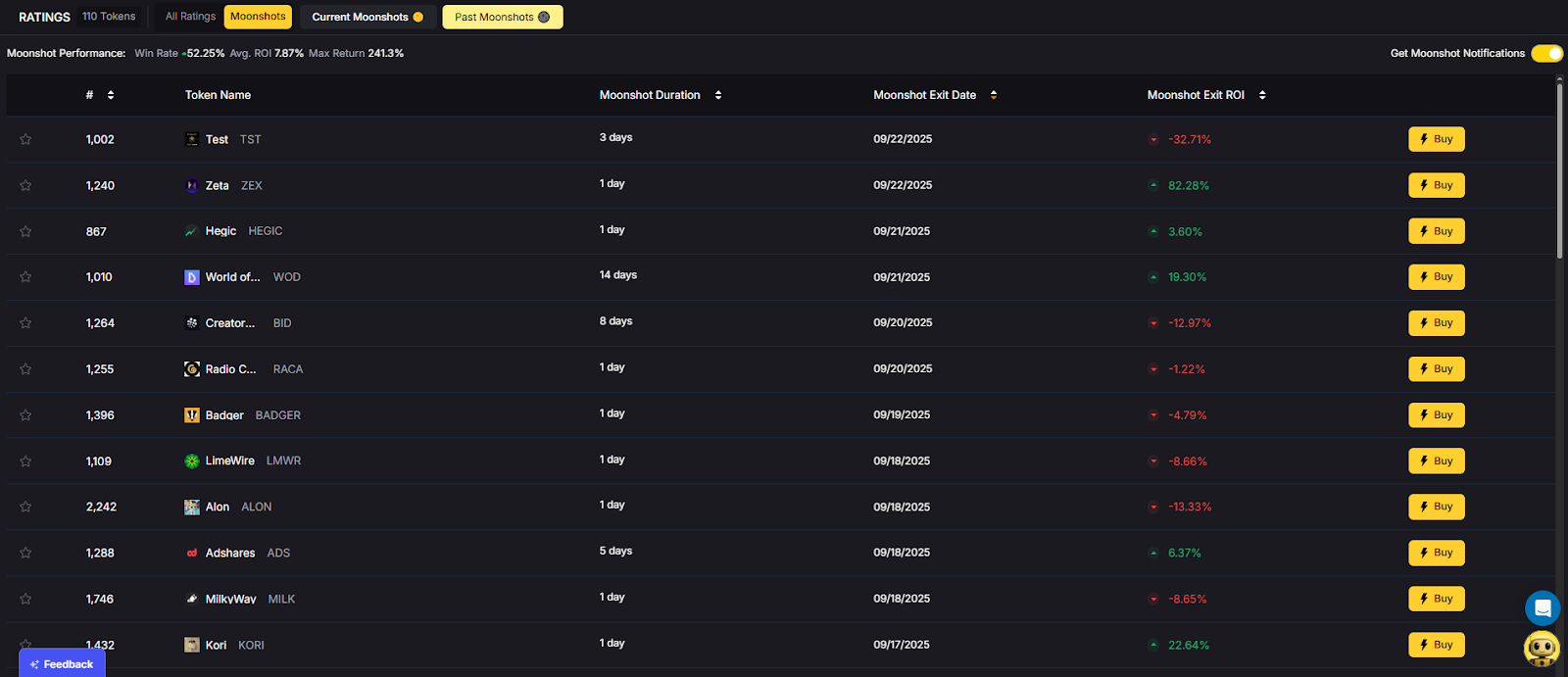Click the Win Rate 52.25% stat

tap(179, 53)
